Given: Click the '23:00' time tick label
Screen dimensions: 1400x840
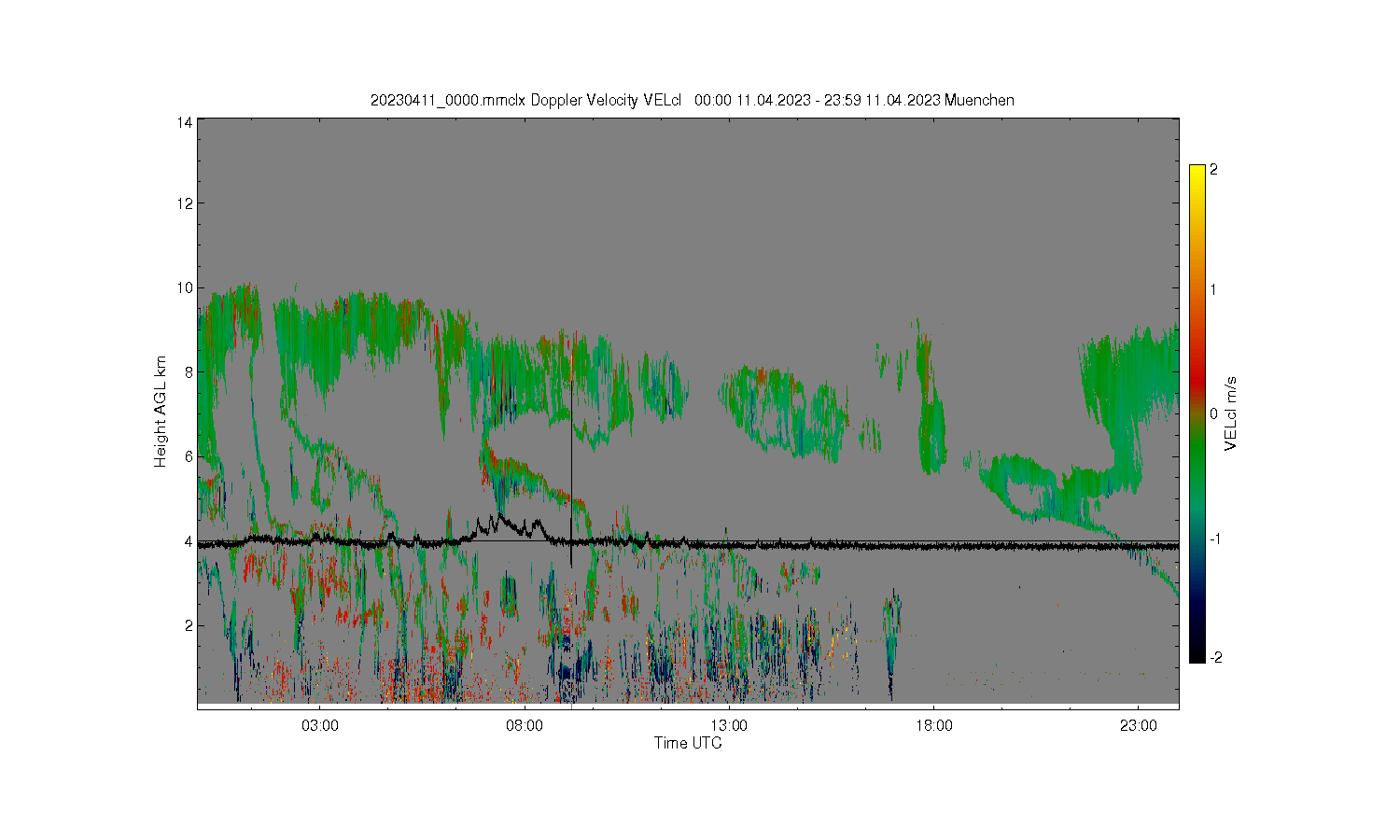Looking at the screenshot, I should (1139, 726).
